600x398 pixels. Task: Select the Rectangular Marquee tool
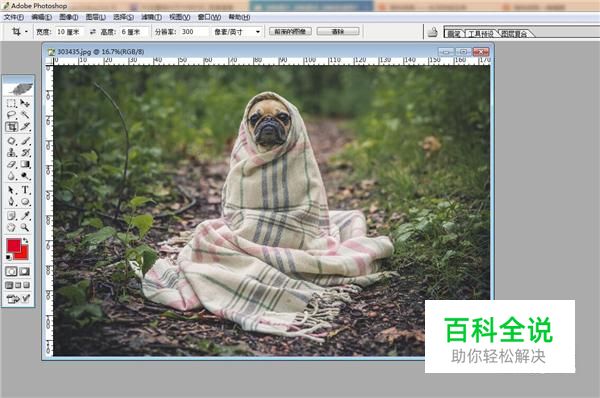pos(11,103)
